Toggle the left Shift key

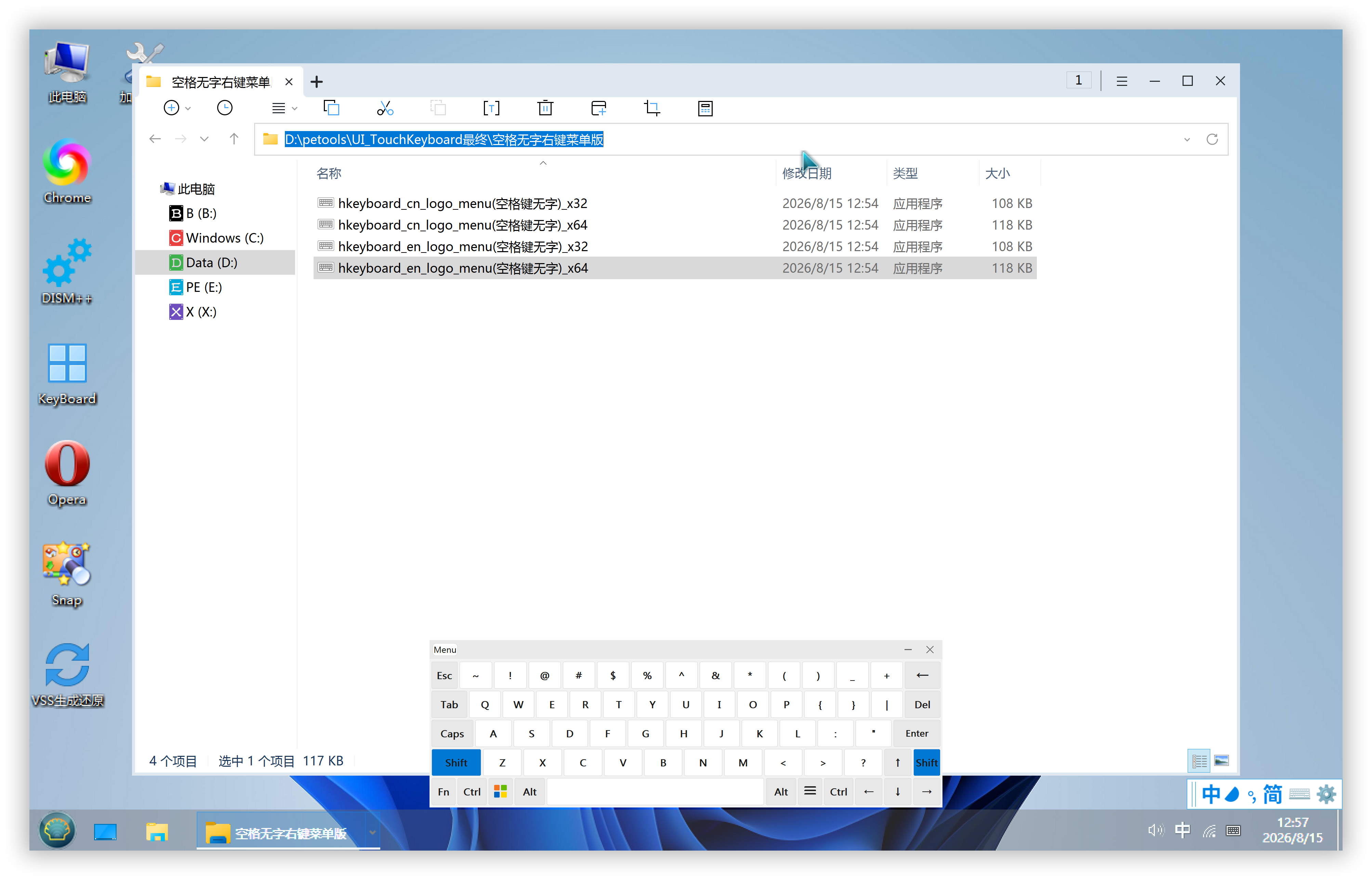pos(456,762)
